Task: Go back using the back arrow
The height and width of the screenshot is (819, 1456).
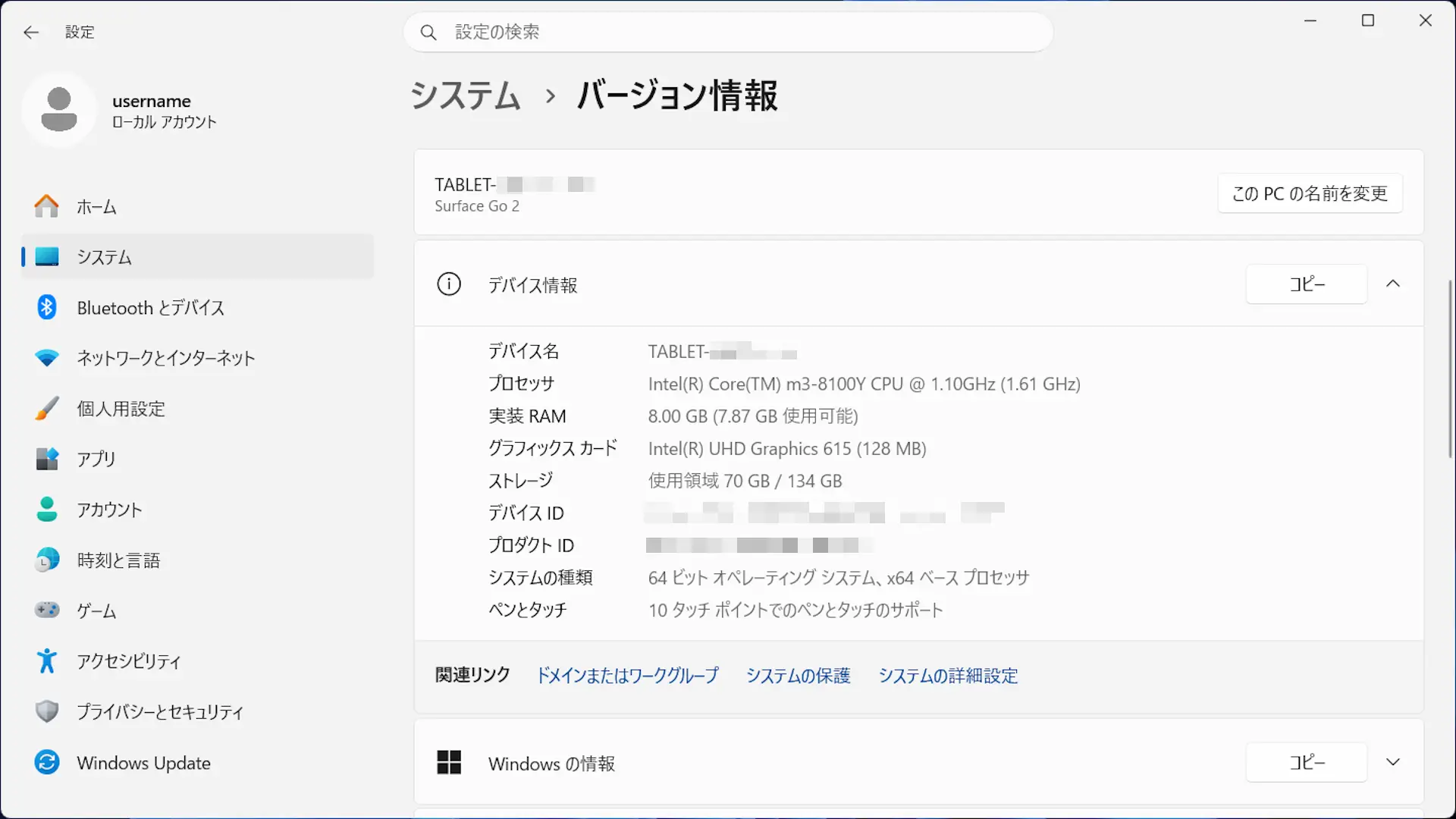Action: [31, 32]
